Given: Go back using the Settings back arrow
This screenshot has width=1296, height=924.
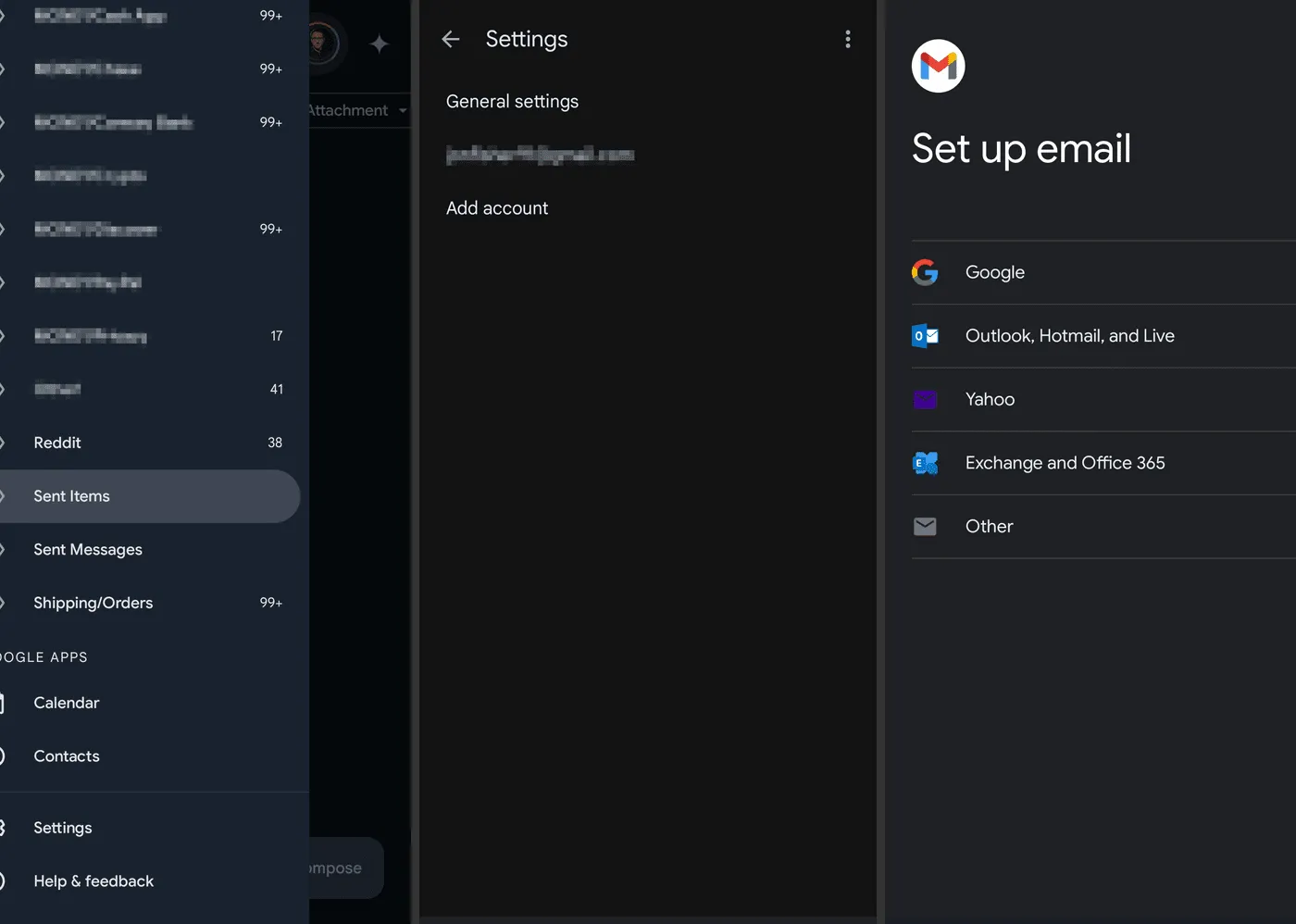Looking at the screenshot, I should point(450,39).
